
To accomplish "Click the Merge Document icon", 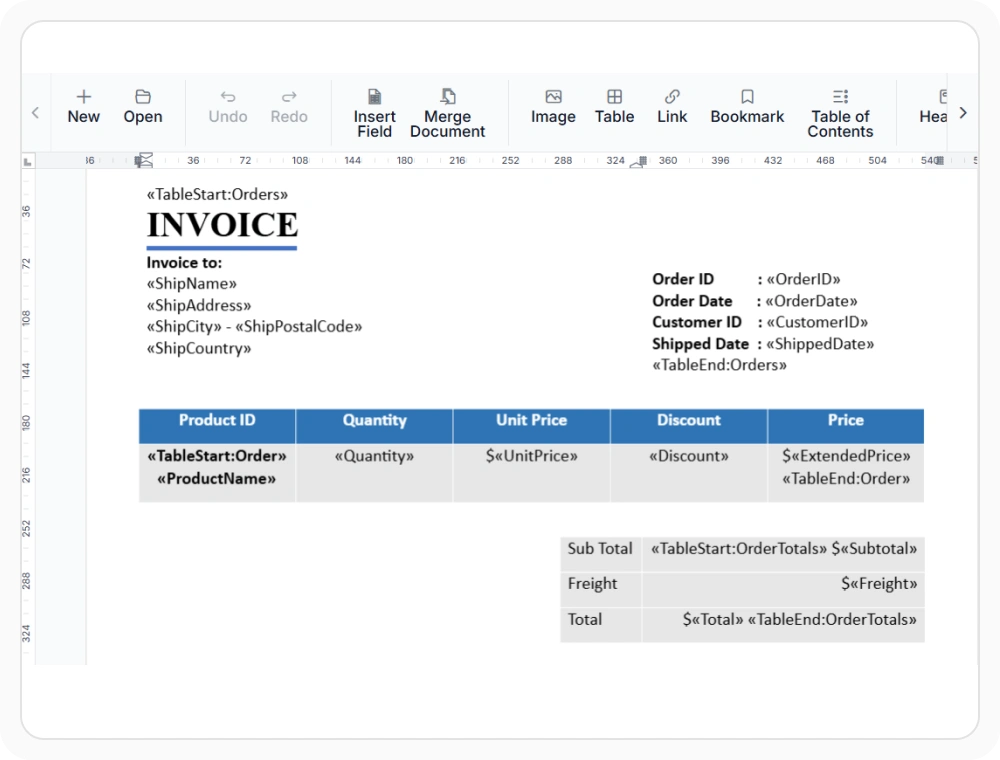I will (448, 96).
